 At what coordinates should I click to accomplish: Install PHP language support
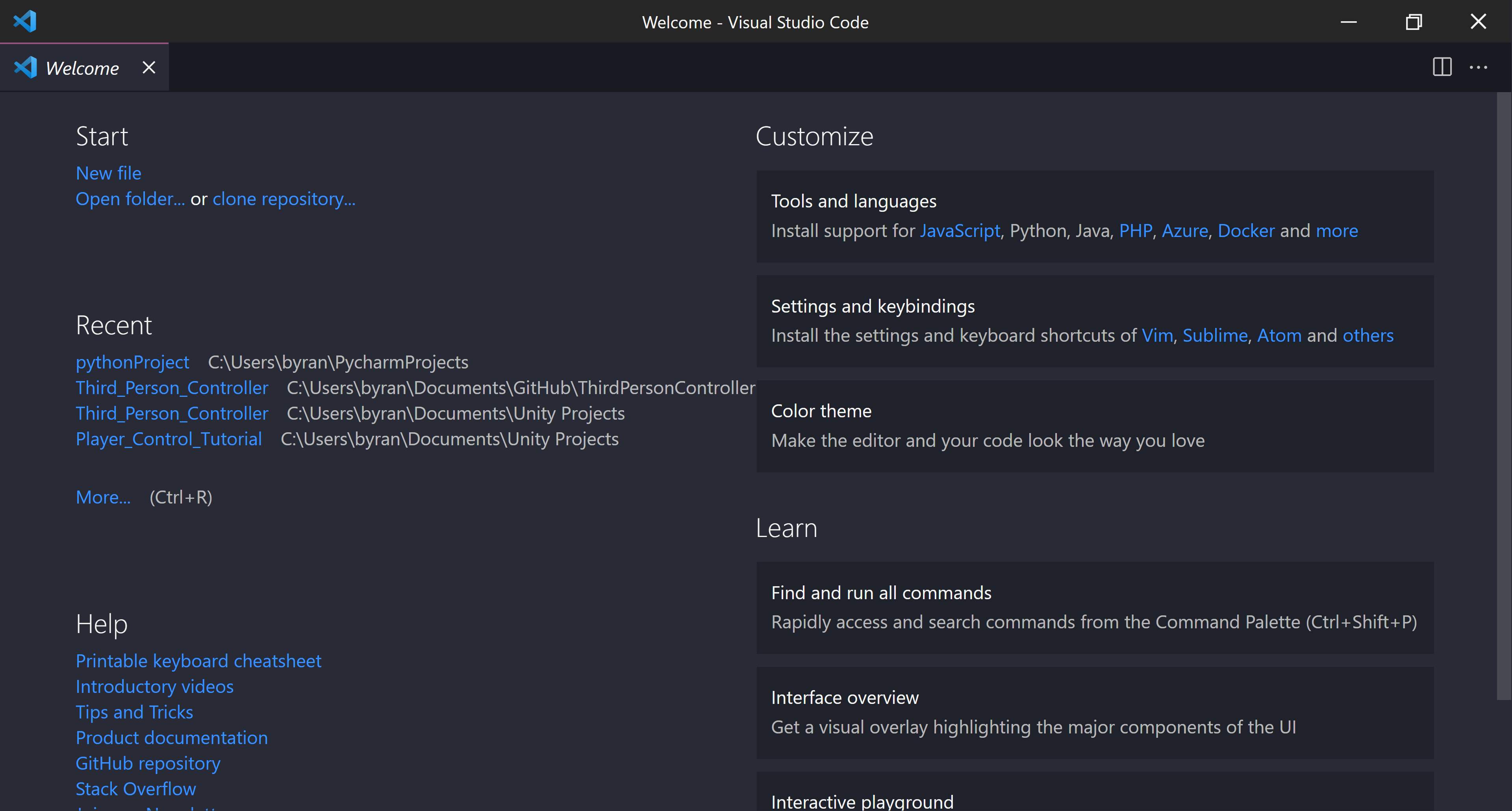1136,231
